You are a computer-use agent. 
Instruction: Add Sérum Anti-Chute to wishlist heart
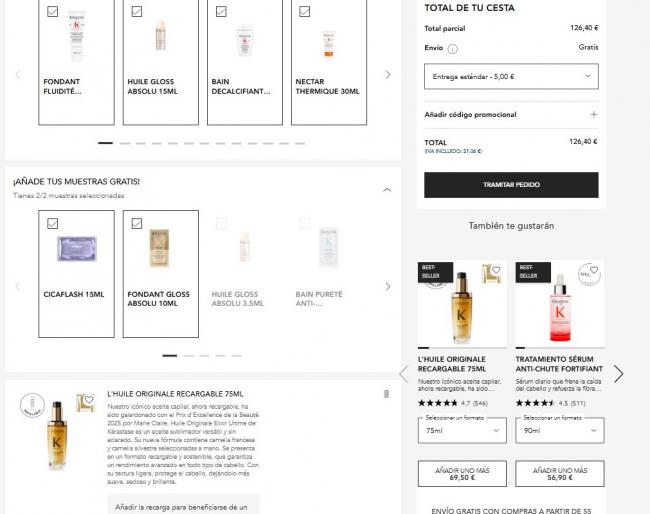coord(594,270)
